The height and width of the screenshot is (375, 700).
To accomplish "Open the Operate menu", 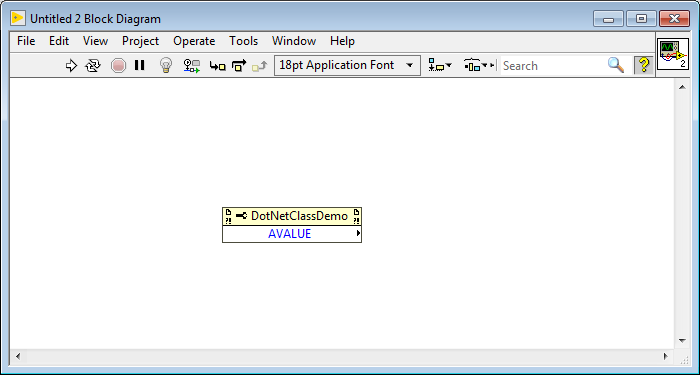I will point(194,41).
